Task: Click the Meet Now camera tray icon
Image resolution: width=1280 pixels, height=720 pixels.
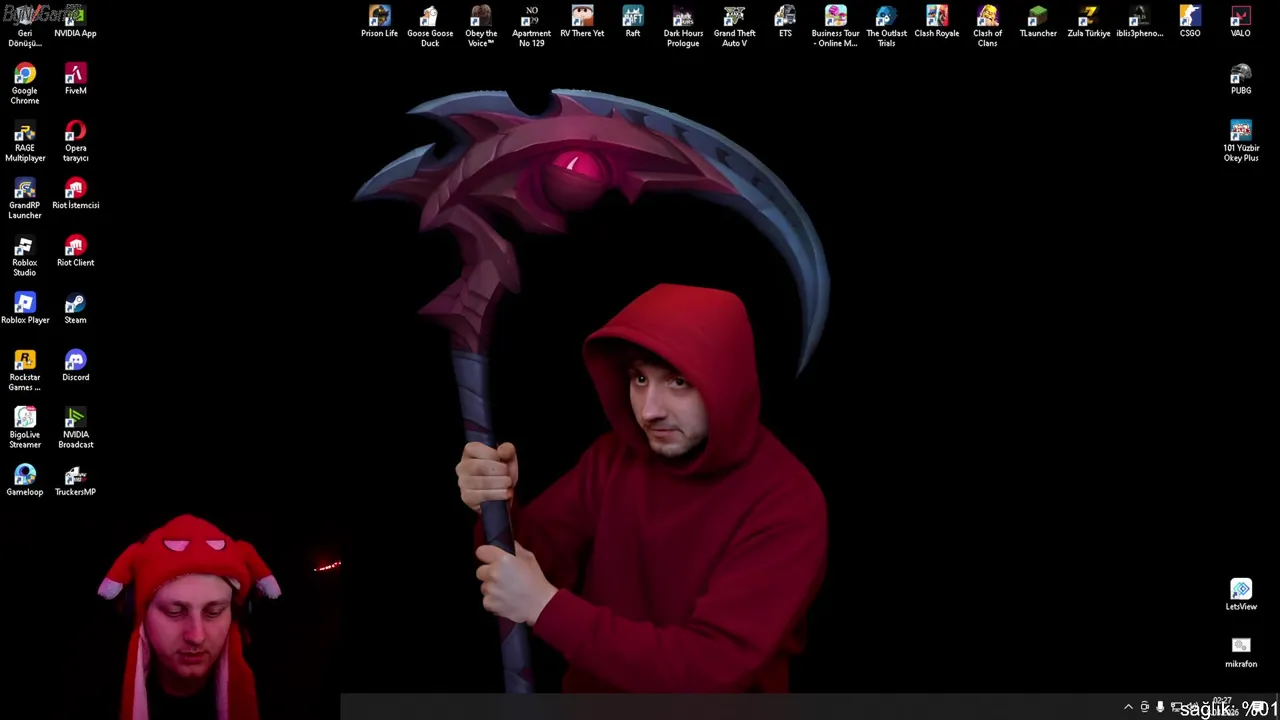Action: tap(1145, 708)
